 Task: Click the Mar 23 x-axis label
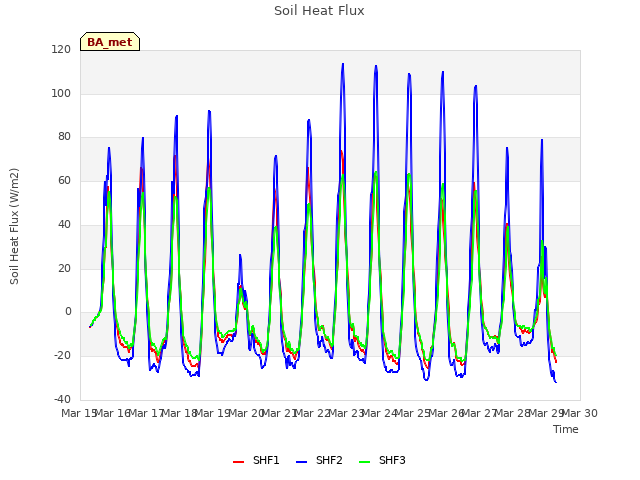tap(346, 413)
